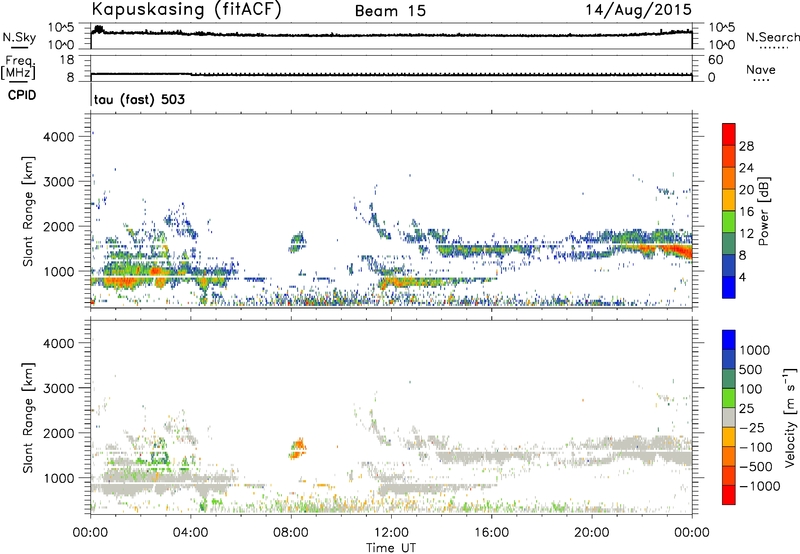This screenshot has width=800, height=554.
Task: Click the velocity panel 'Slant Range [km]' label
Action: click(28, 417)
